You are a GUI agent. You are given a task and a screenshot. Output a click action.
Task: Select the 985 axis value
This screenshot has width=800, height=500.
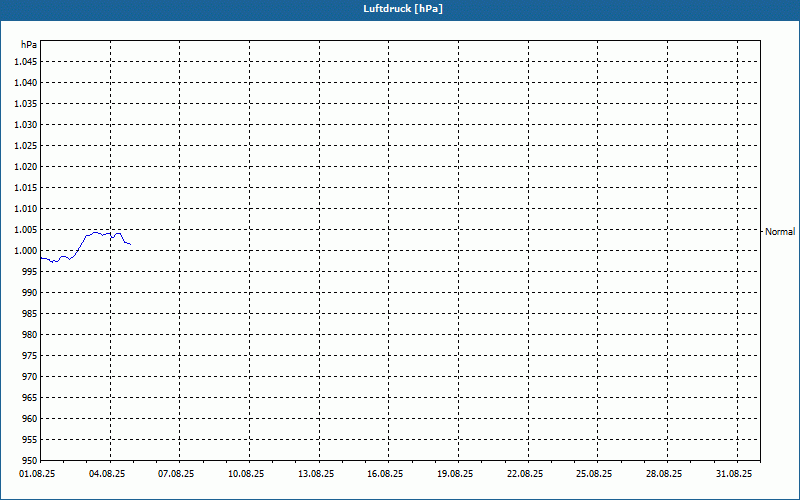[30, 314]
